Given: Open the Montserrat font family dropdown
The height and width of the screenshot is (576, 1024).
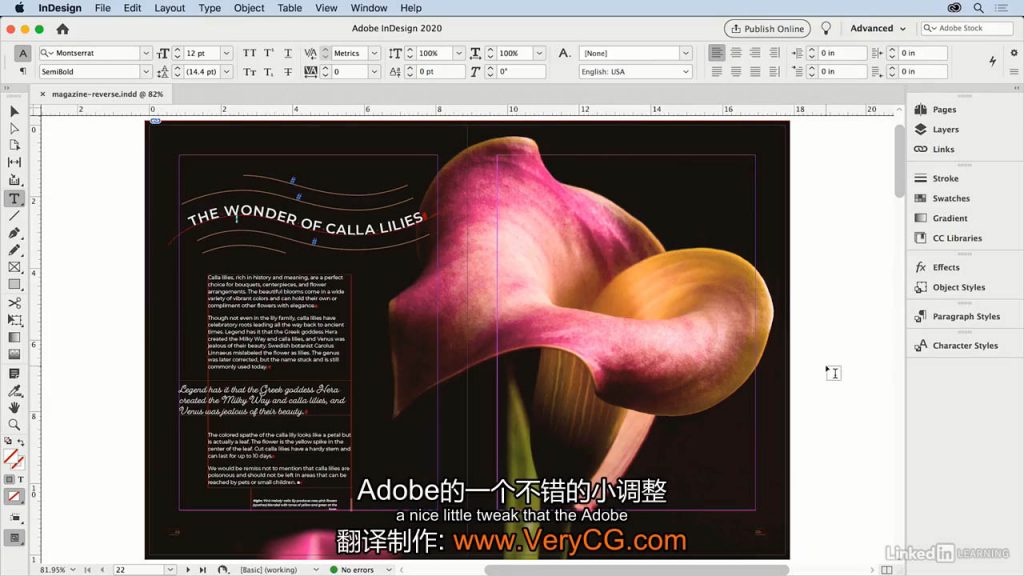Looking at the screenshot, I should (x=146, y=53).
